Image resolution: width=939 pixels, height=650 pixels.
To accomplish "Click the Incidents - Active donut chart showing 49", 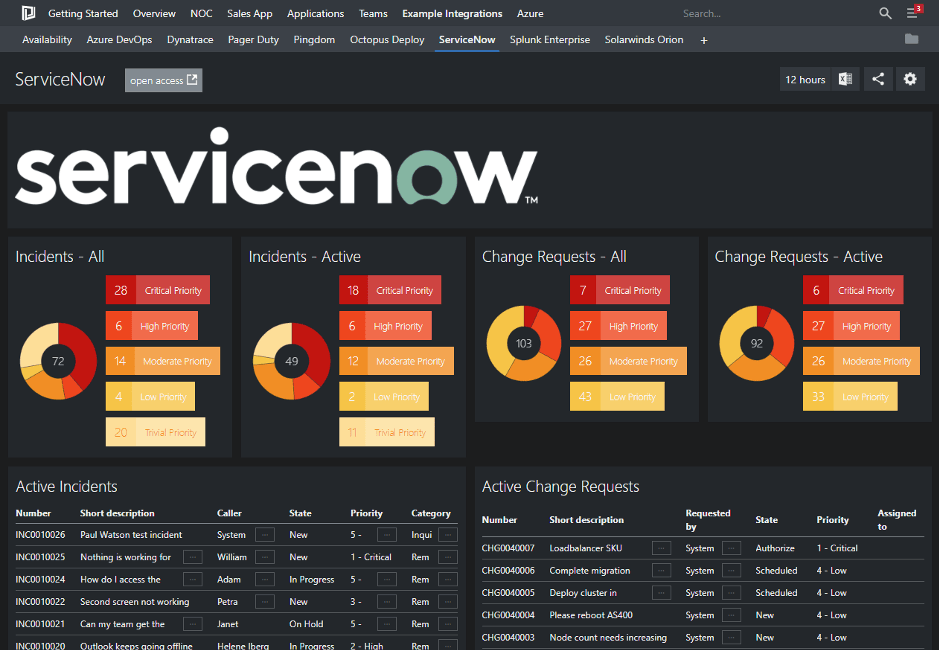I will (292, 361).
